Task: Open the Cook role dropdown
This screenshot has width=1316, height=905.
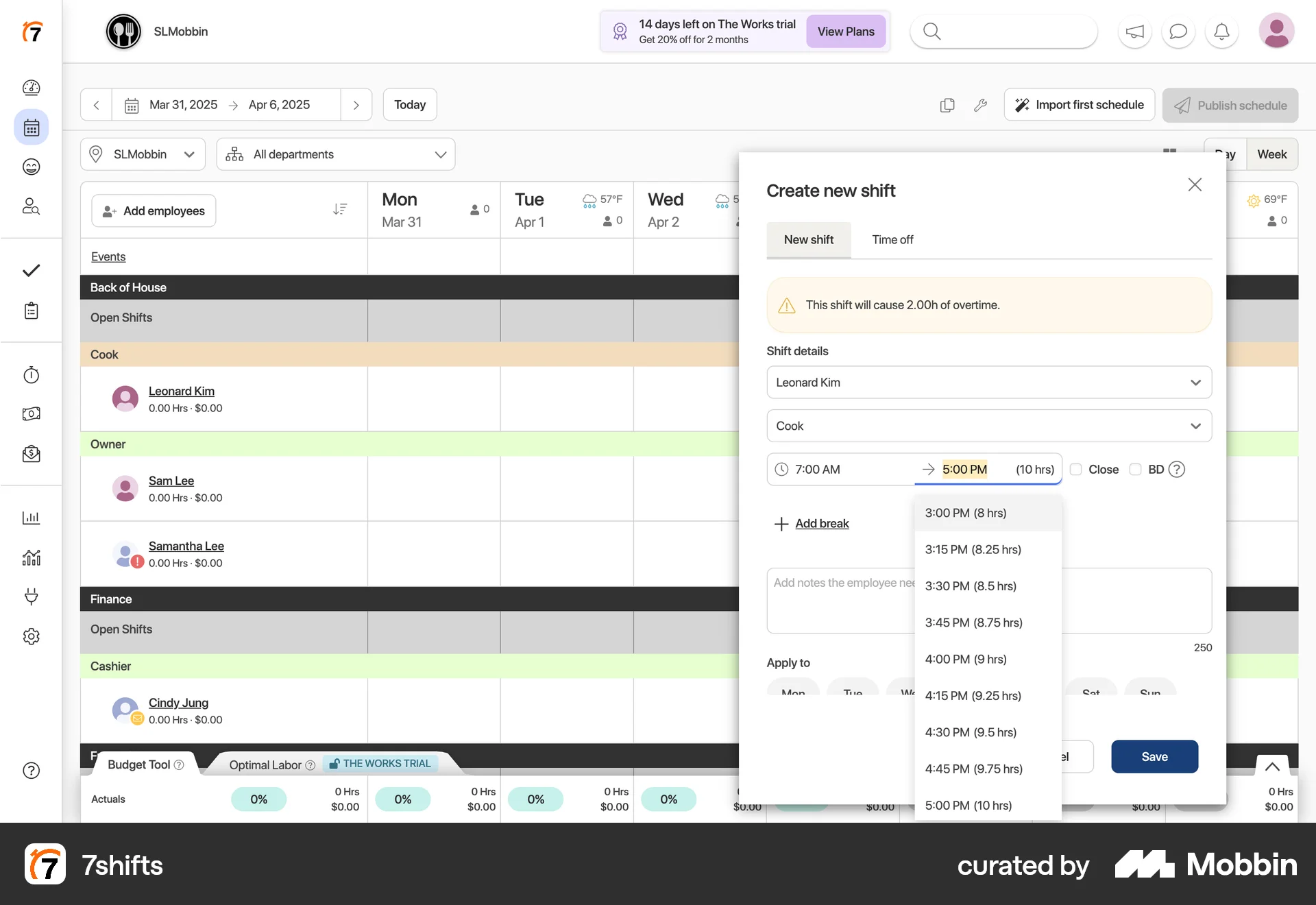Action: tap(989, 425)
